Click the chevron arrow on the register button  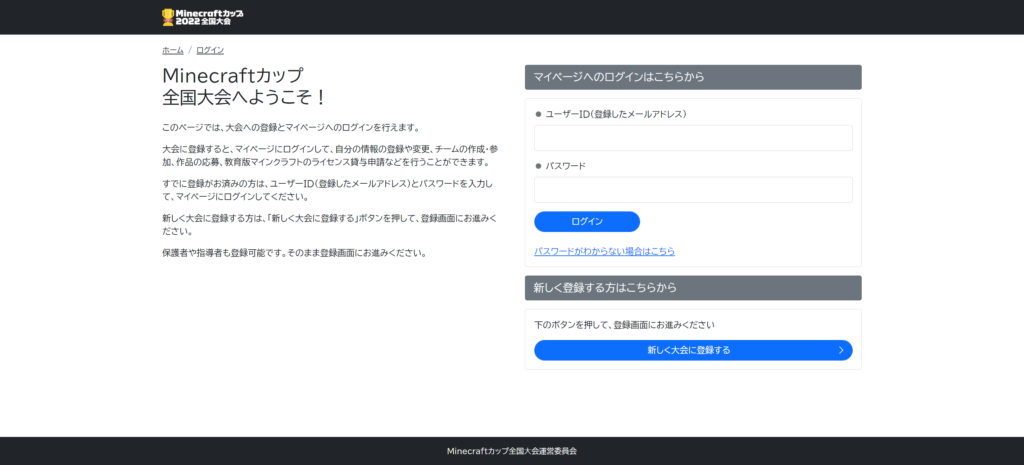(x=841, y=350)
